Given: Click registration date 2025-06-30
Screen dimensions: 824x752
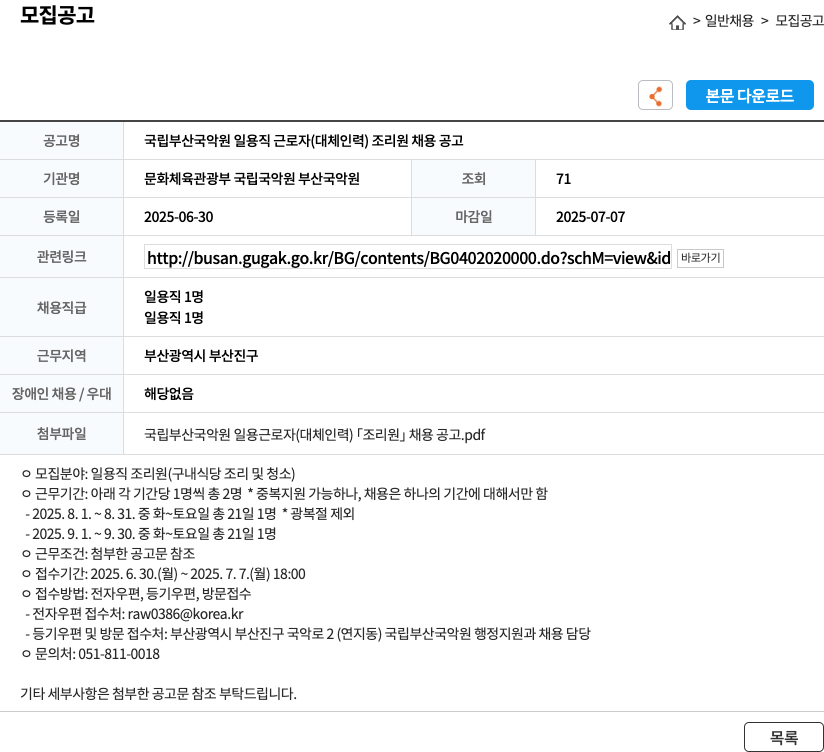Looking at the screenshot, I should click(x=179, y=217).
